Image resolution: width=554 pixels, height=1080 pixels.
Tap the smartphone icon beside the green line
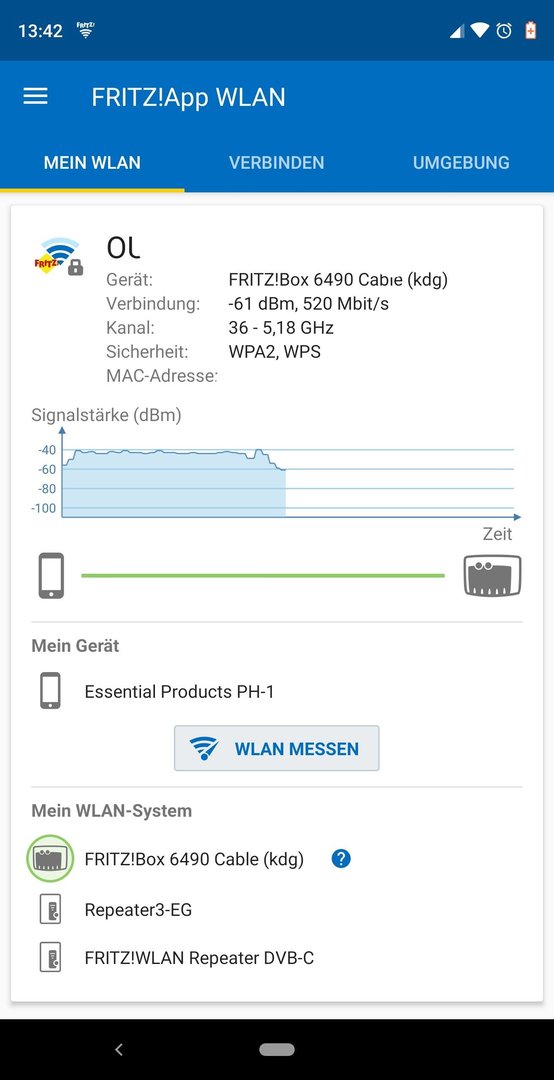coord(51,576)
